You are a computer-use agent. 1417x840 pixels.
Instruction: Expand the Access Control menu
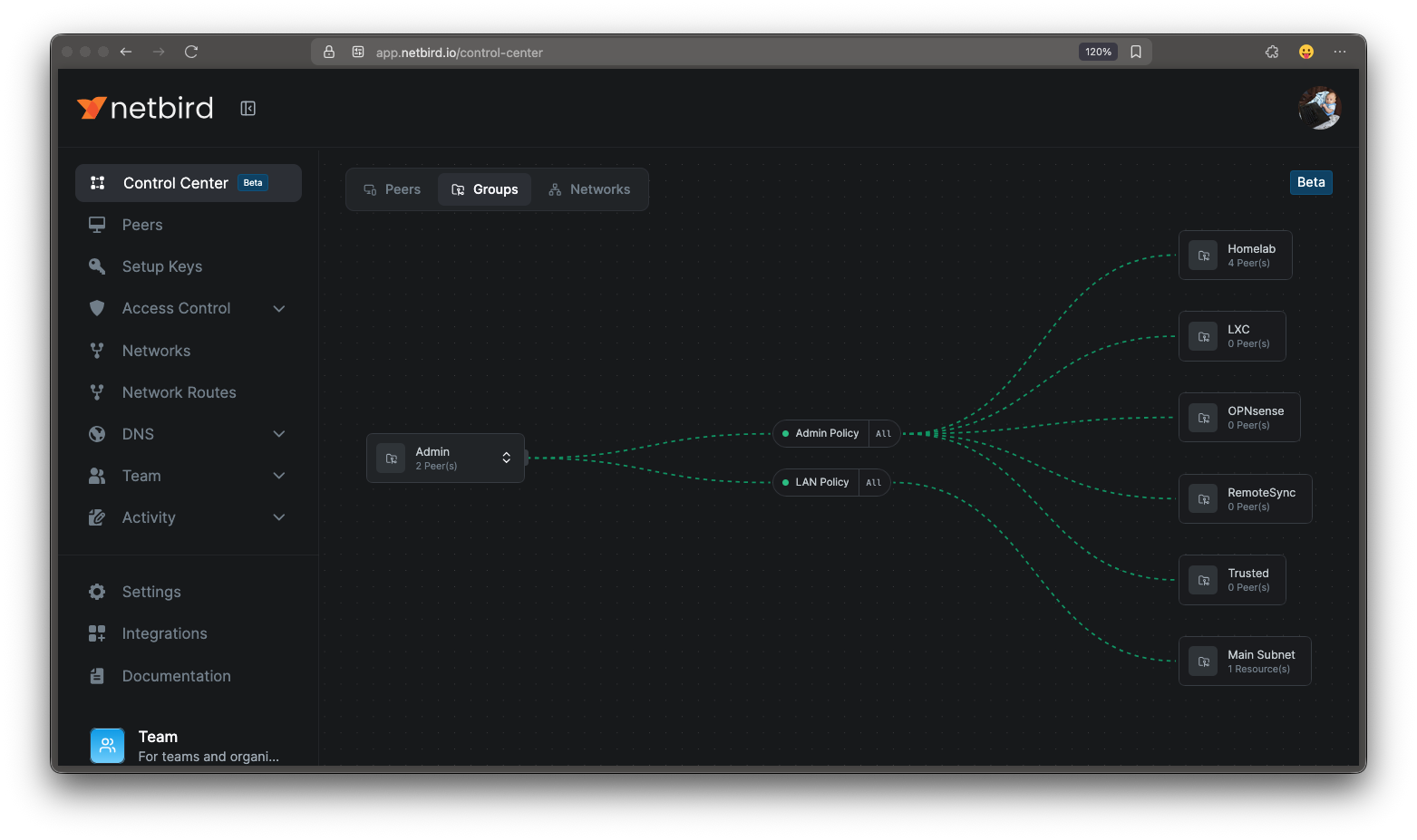[279, 309]
